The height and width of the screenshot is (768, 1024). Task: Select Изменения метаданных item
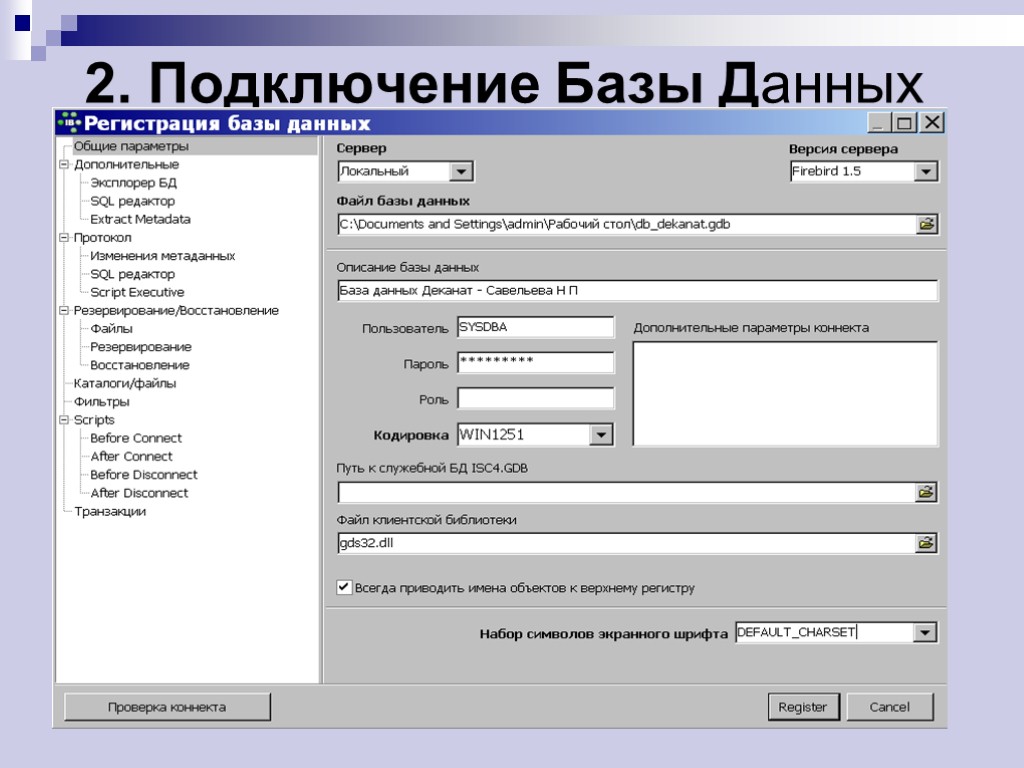coord(163,256)
